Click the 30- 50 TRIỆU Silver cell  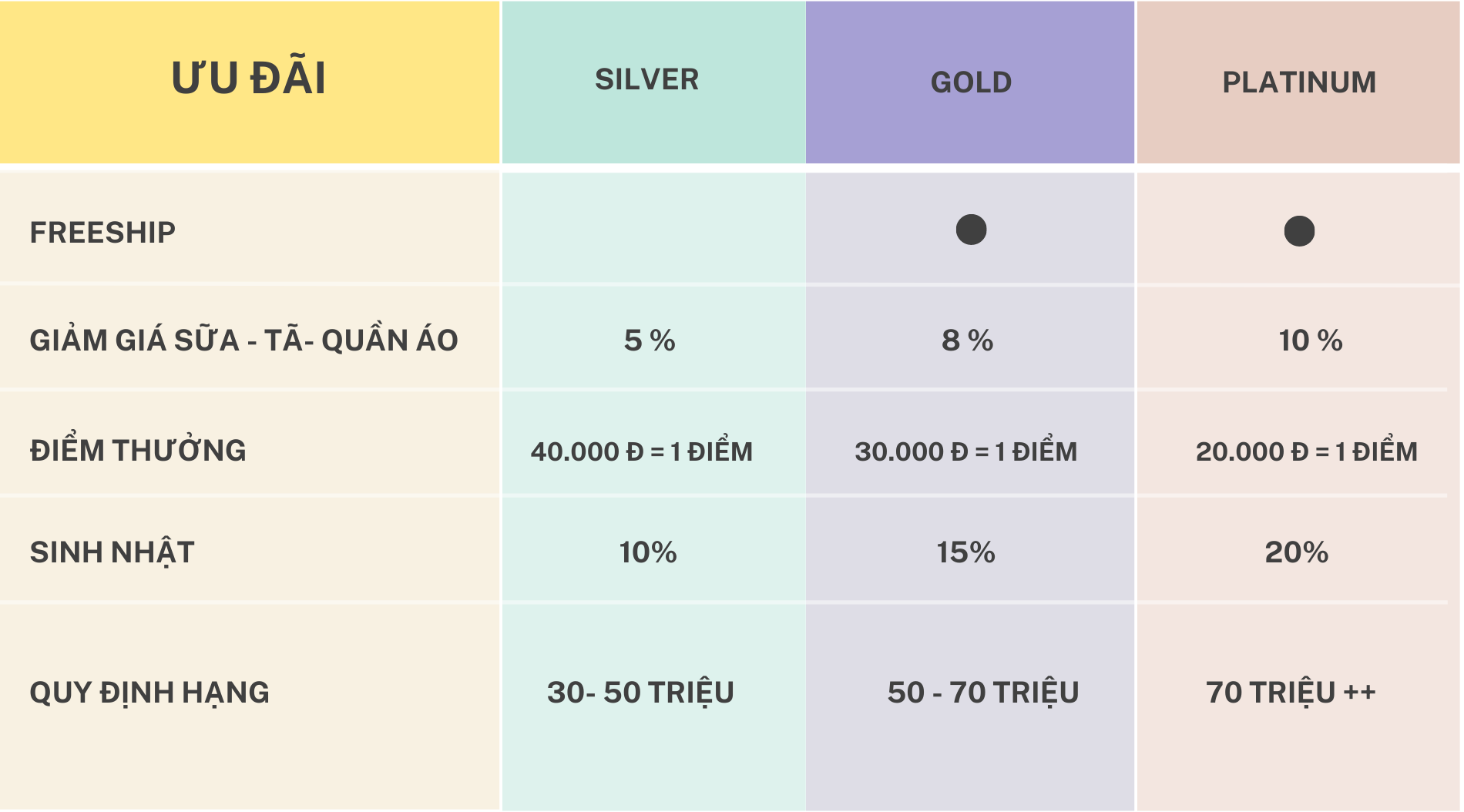pyautogui.click(x=640, y=692)
